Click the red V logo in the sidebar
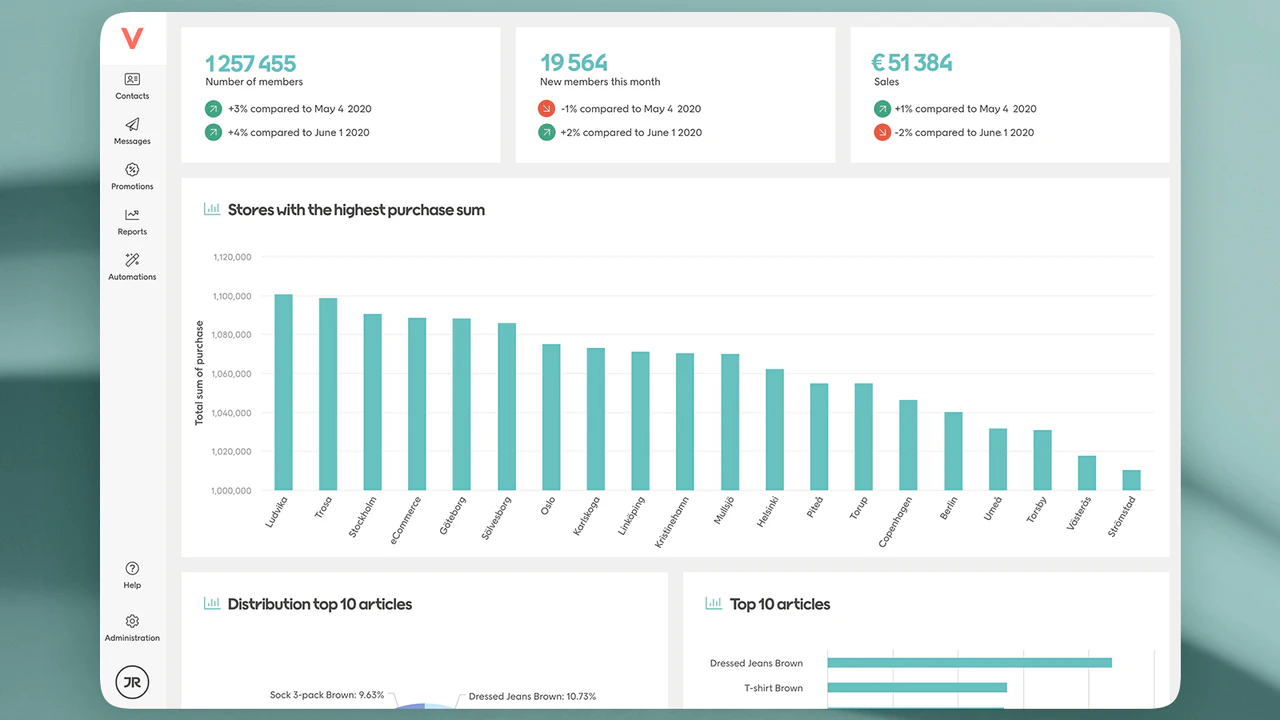The width and height of the screenshot is (1280, 720). click(132, 39)
